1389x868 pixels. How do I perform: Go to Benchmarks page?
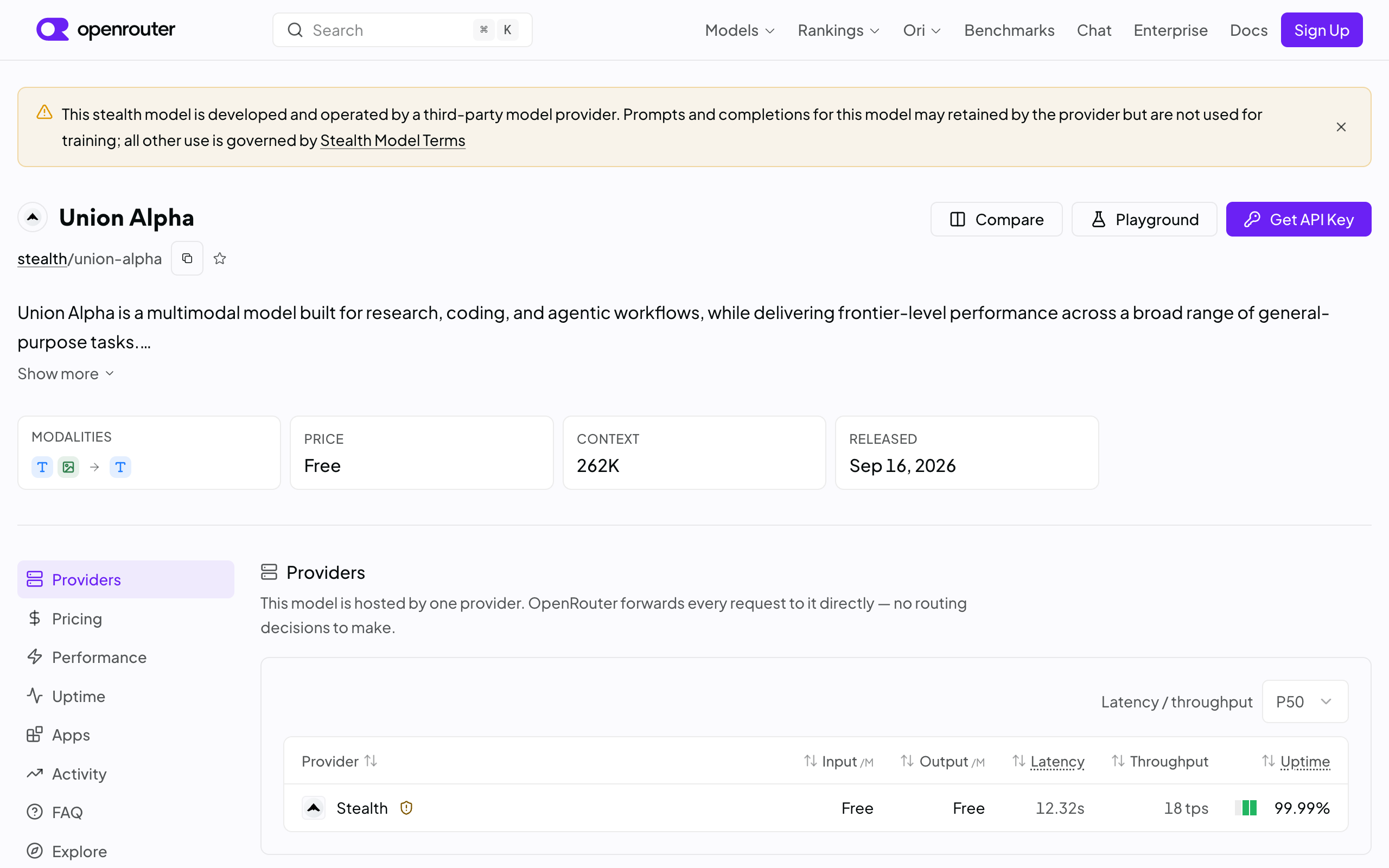coord(1009,30)
